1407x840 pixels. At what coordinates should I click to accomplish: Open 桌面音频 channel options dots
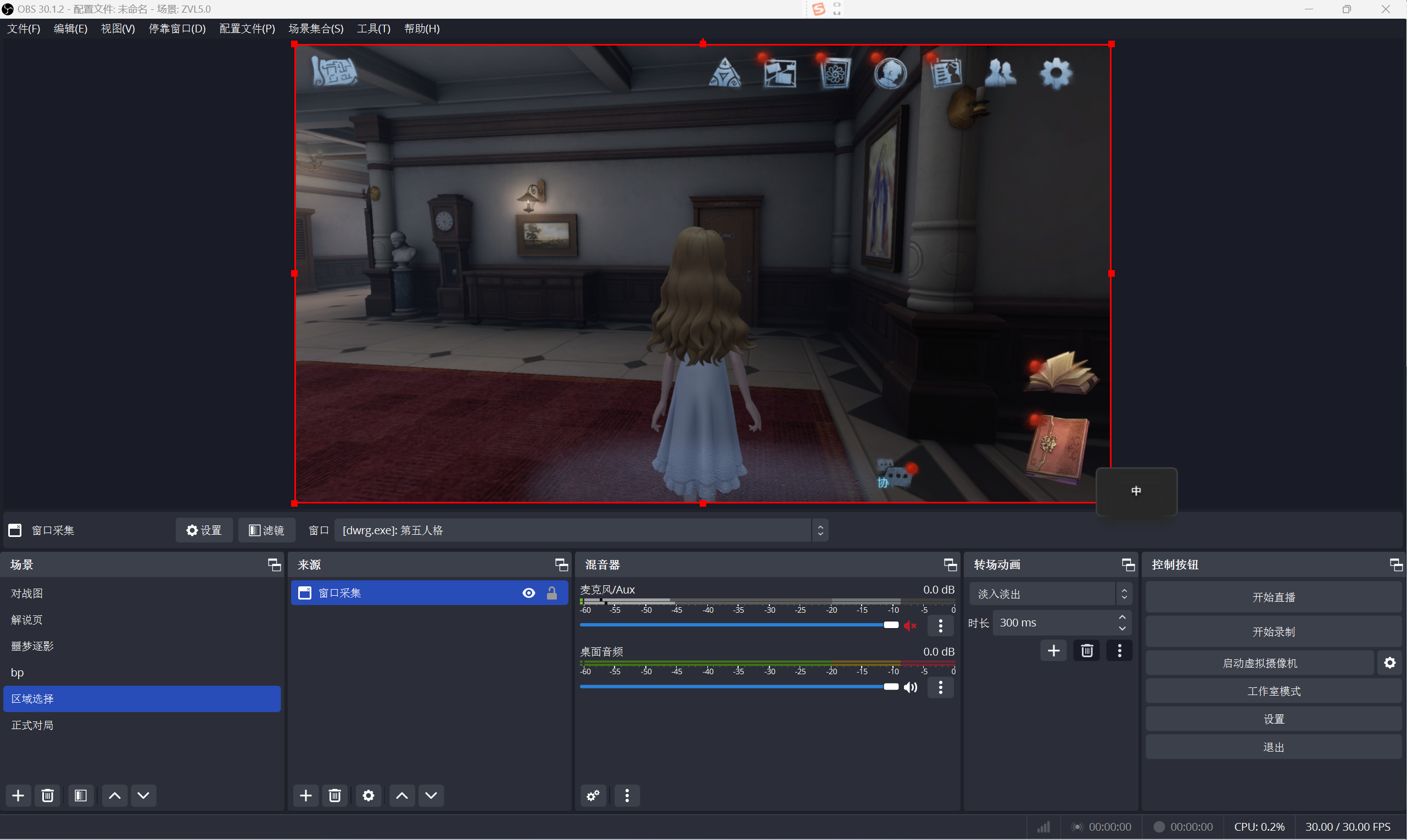(940, 687)
